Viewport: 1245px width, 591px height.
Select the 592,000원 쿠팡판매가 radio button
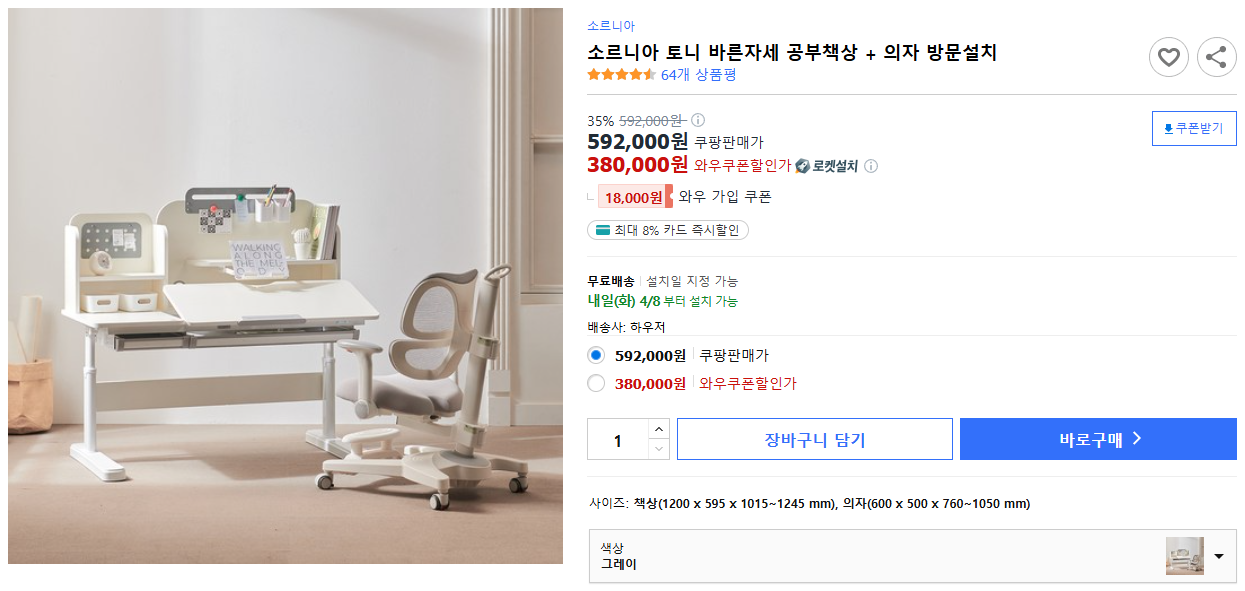tap(597, 353)
